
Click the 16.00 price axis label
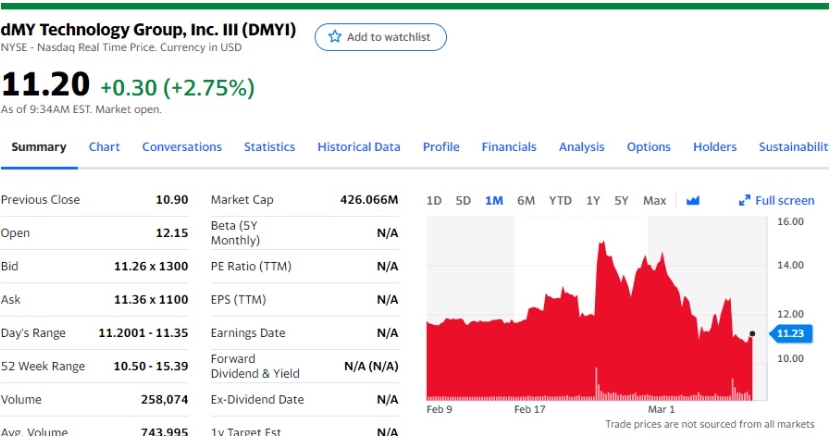(791, 222)
